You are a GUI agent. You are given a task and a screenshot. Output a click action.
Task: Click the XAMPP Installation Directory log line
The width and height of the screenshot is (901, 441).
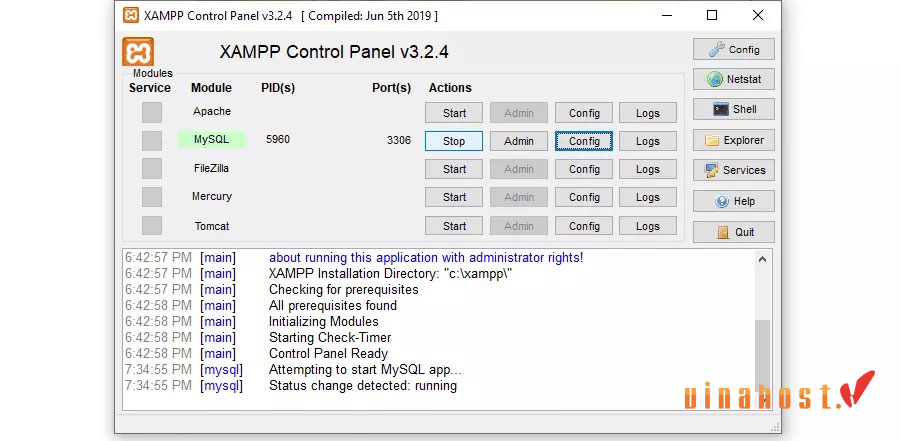pos(390,274)
